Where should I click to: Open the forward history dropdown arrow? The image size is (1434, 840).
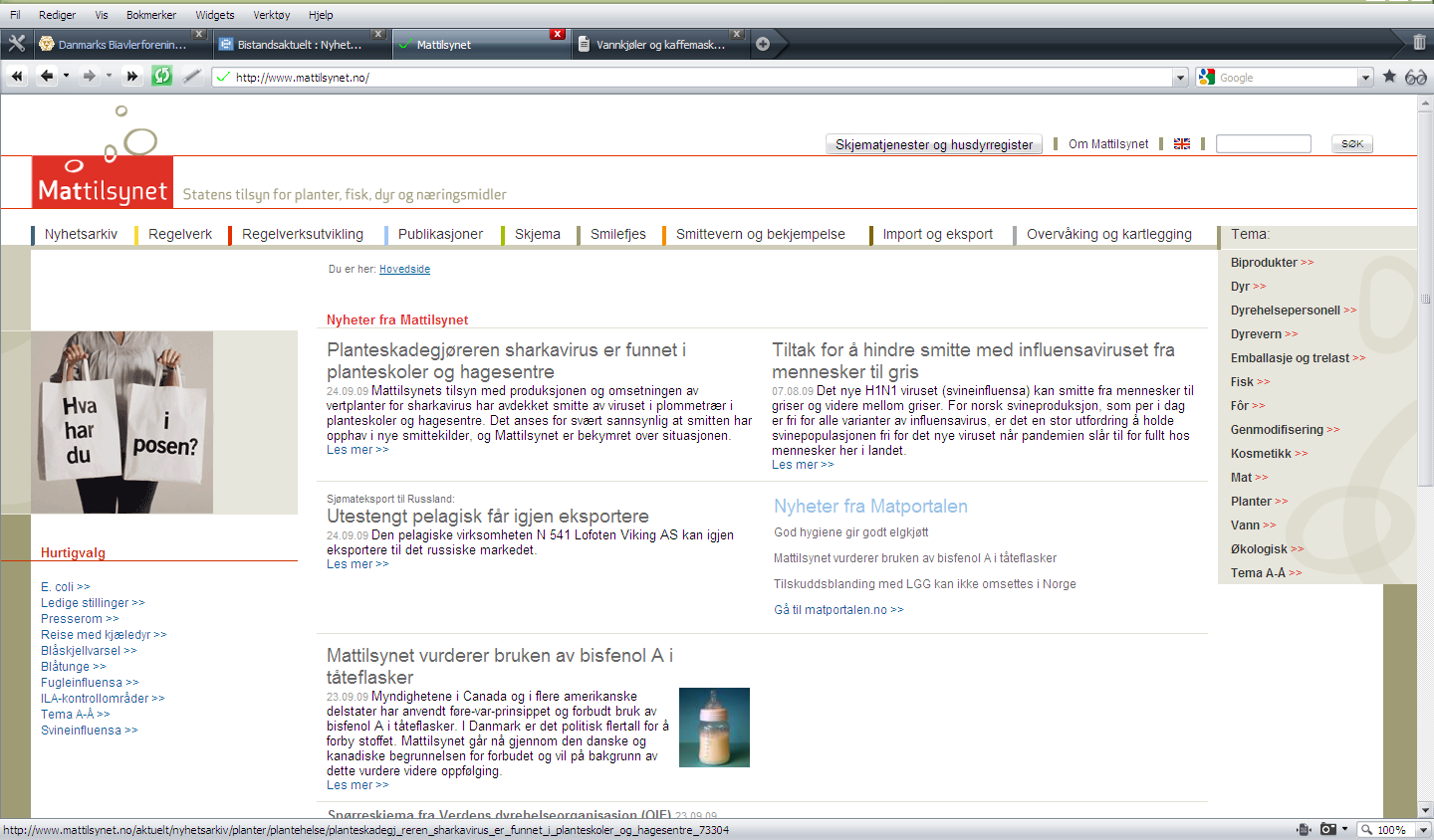click(x=108, y=77)
